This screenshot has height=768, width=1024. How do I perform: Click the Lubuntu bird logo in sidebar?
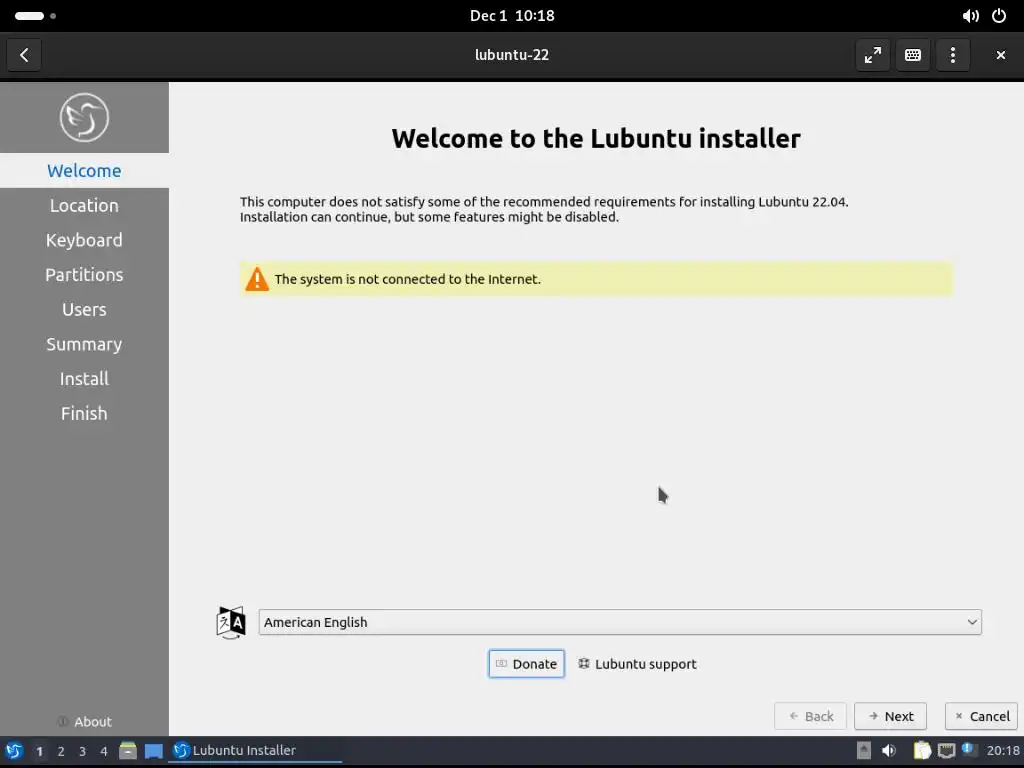(x=84, y=118)
